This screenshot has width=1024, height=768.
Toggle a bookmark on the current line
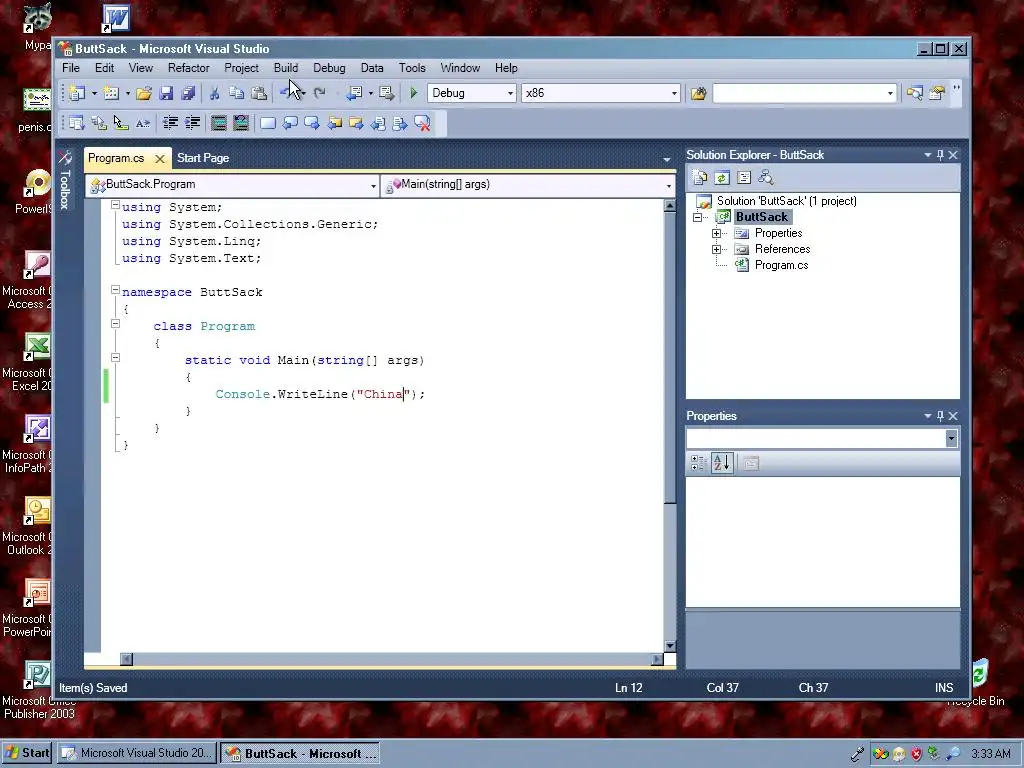click(x=268, y=123)
